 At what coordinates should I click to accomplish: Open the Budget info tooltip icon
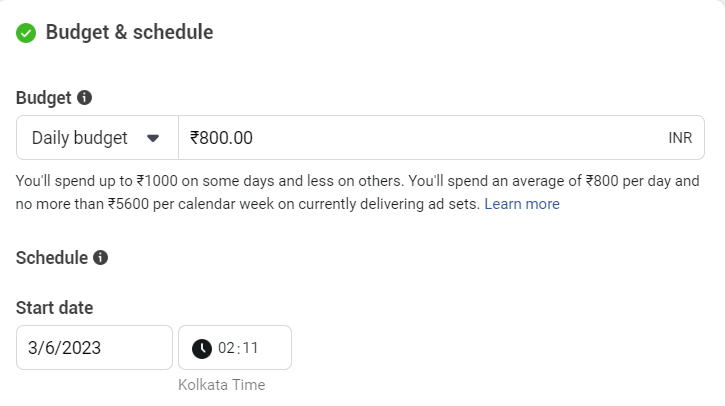coord(84,98)
